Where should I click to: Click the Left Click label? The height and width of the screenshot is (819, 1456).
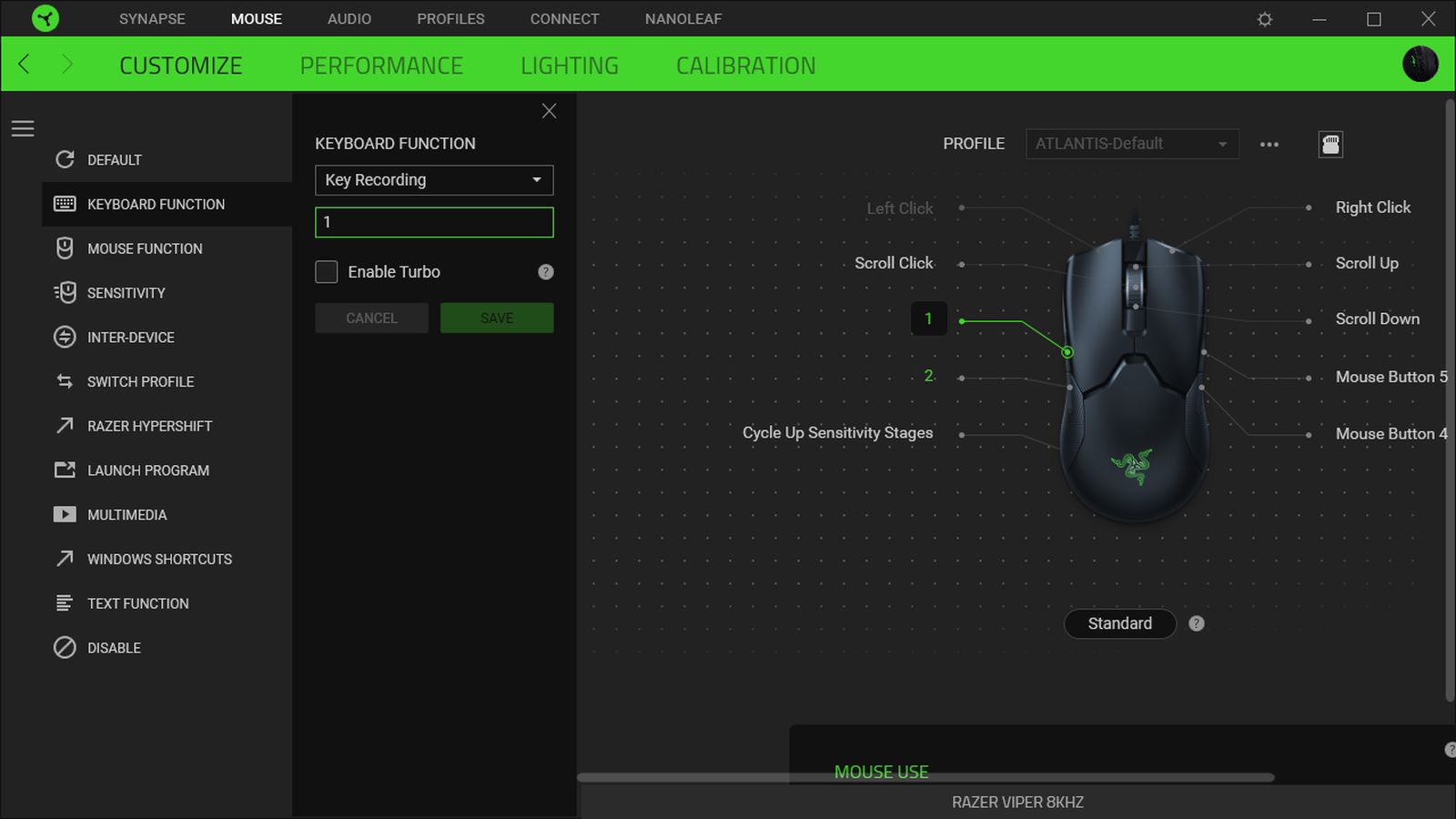[x=900, y=208]
